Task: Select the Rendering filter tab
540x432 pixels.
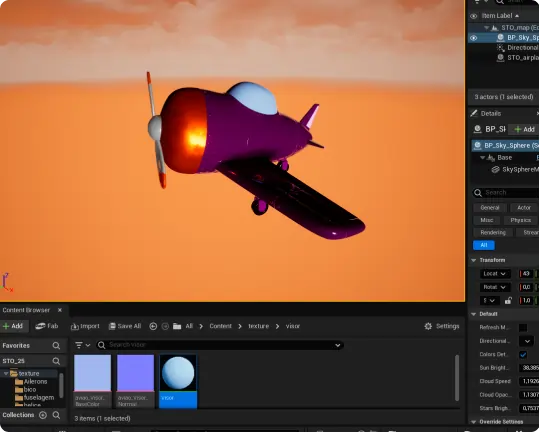Action: click(x=493, y=233)
